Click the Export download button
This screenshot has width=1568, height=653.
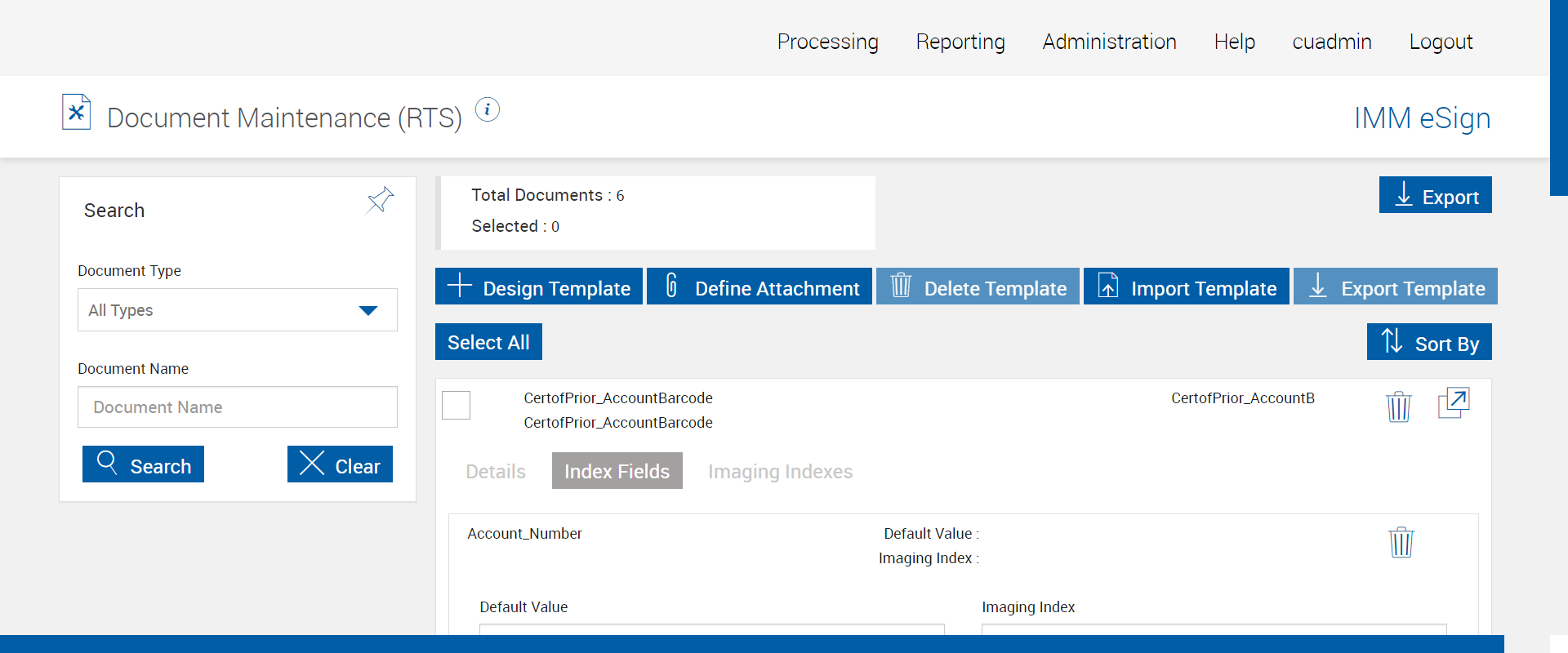point(1435,195)
